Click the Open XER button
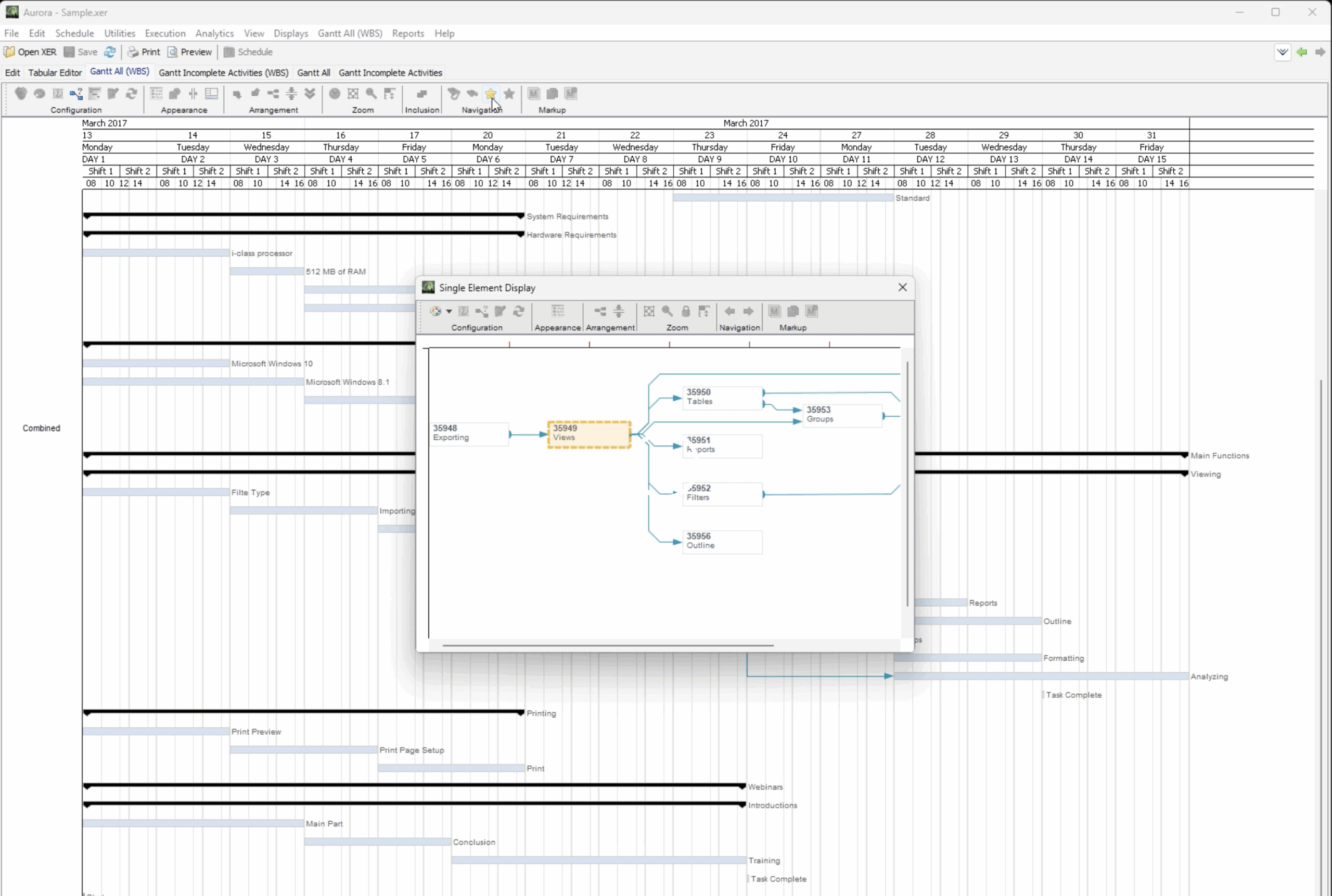Screen dimensions: 1332x896 [x=30, y=52]
